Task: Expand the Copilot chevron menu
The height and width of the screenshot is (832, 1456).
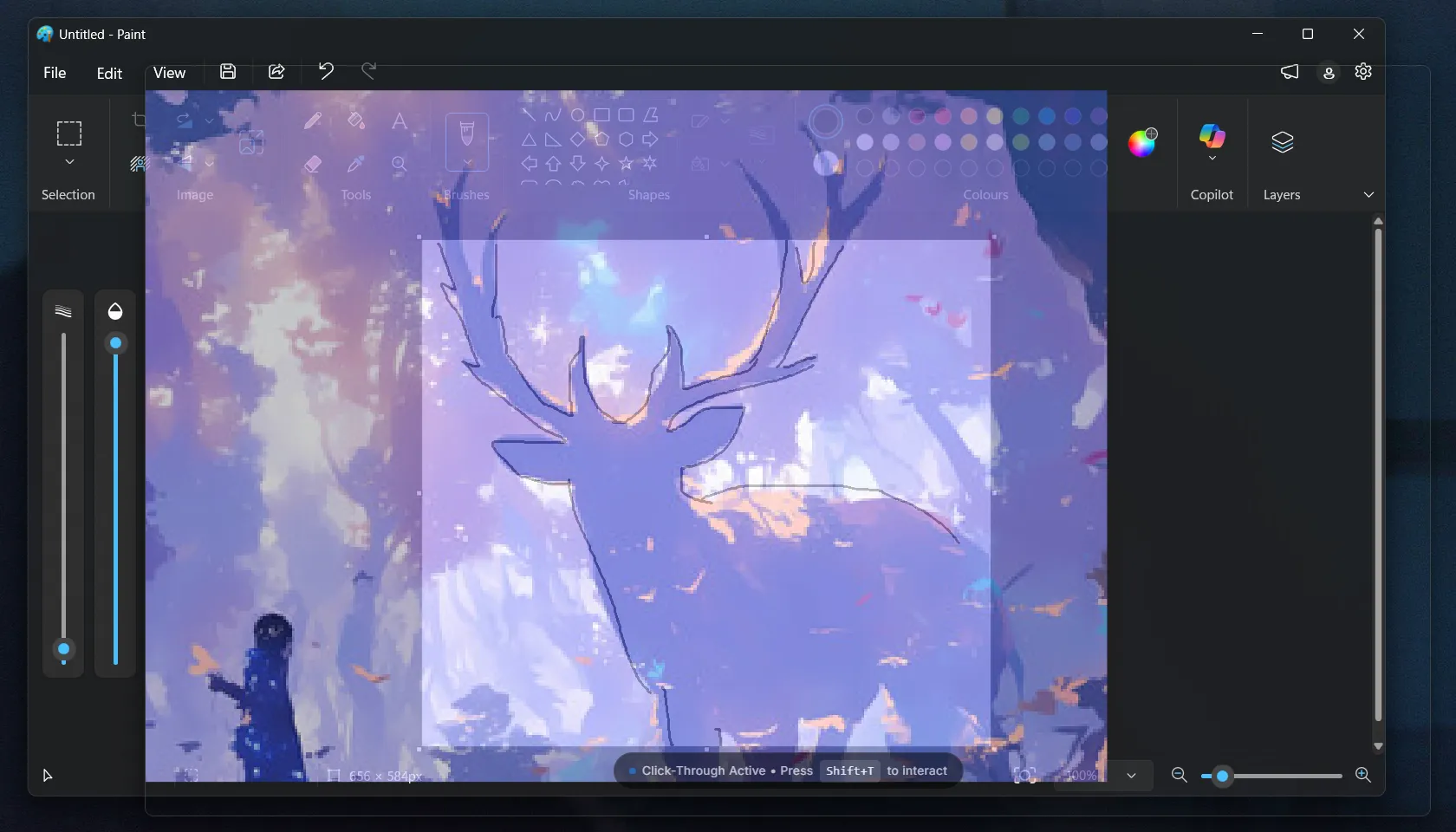Action: tap(1212, 159)
